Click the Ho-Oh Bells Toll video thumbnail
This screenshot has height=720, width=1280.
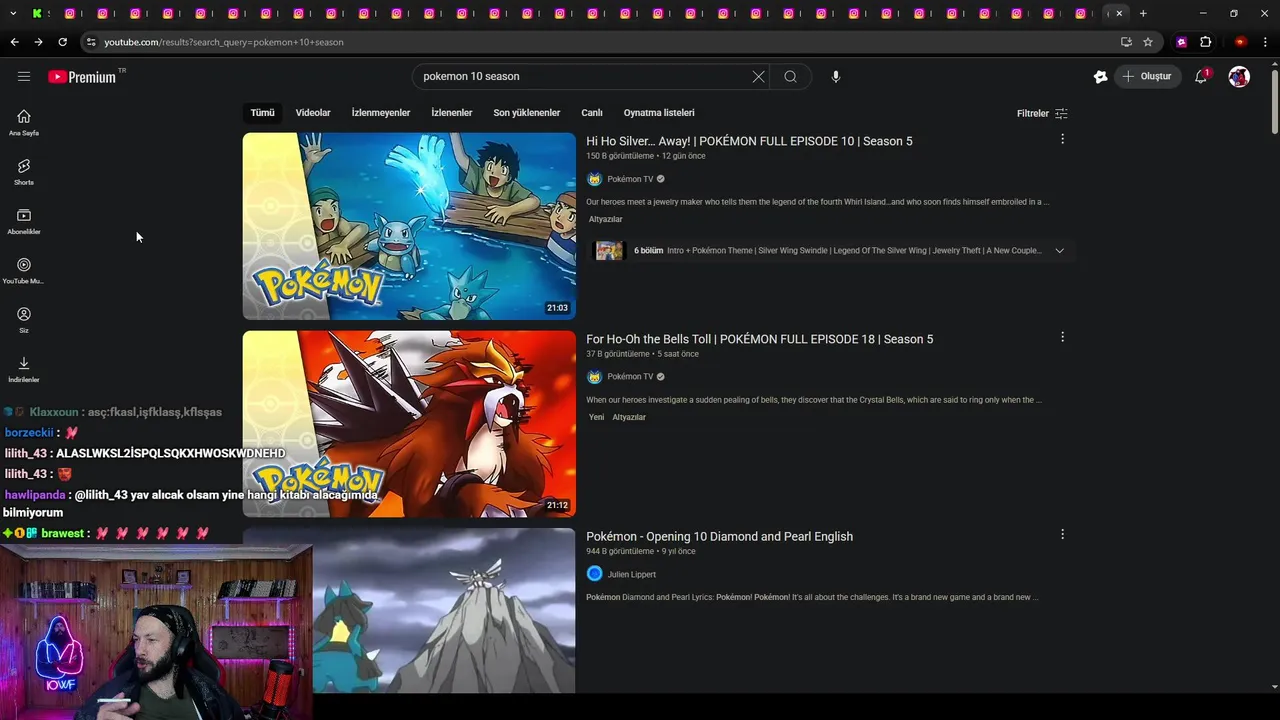(x=409, y=424)
